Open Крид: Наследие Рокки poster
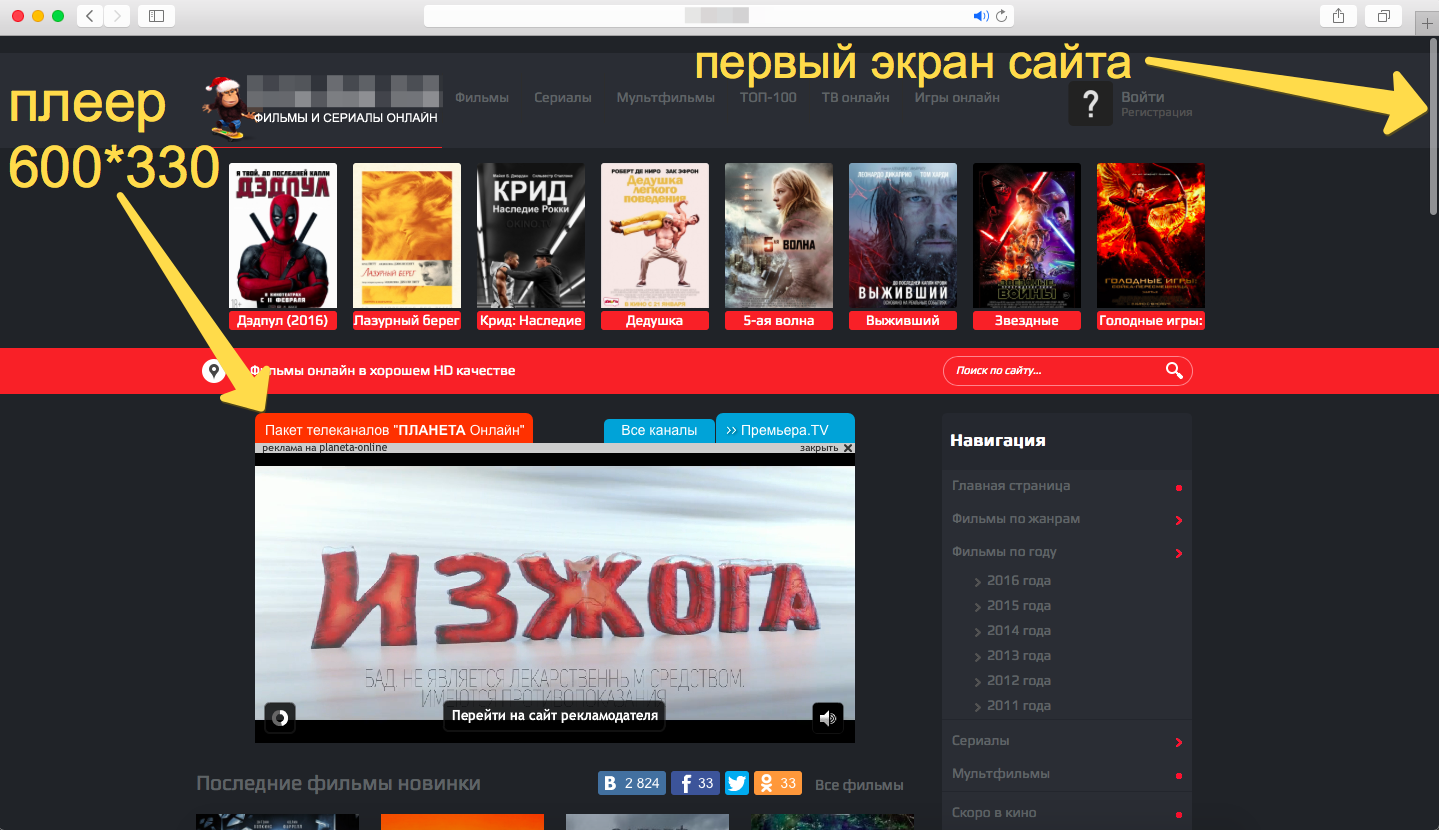1439x830 pixels. tap(531, 235)
